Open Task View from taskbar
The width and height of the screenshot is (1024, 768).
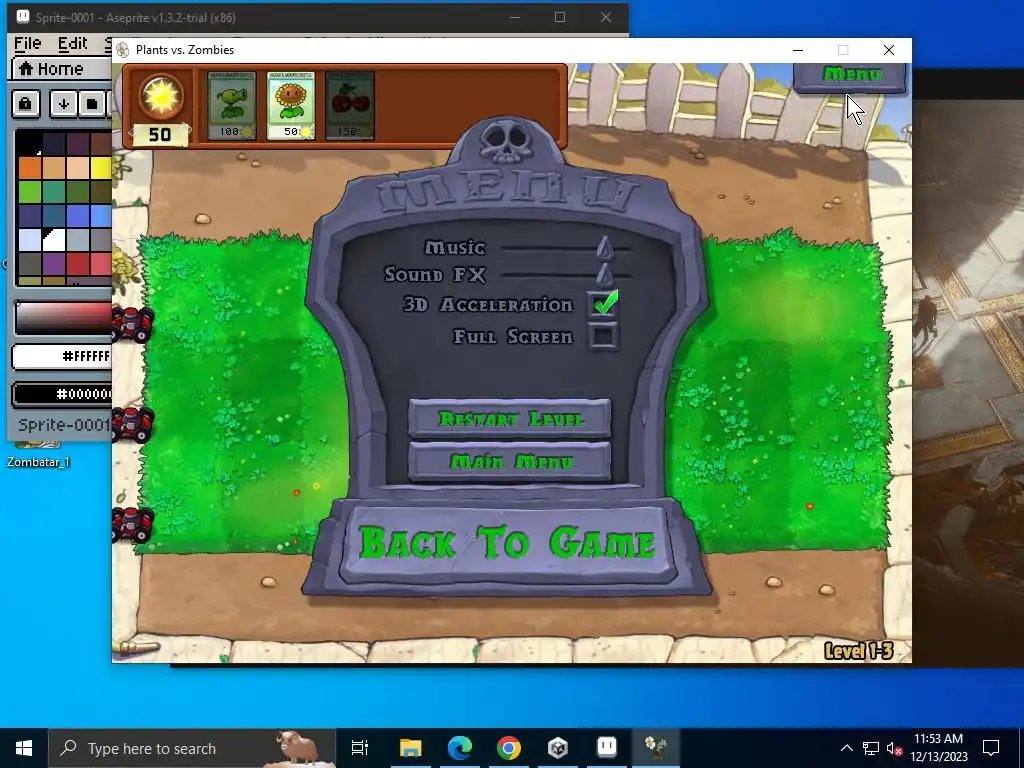pyautogui.click(x=360, y=748)
